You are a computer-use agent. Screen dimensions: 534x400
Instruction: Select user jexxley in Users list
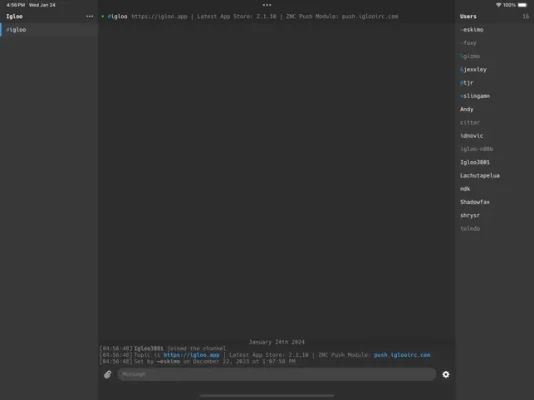click(x=473, y=69)
